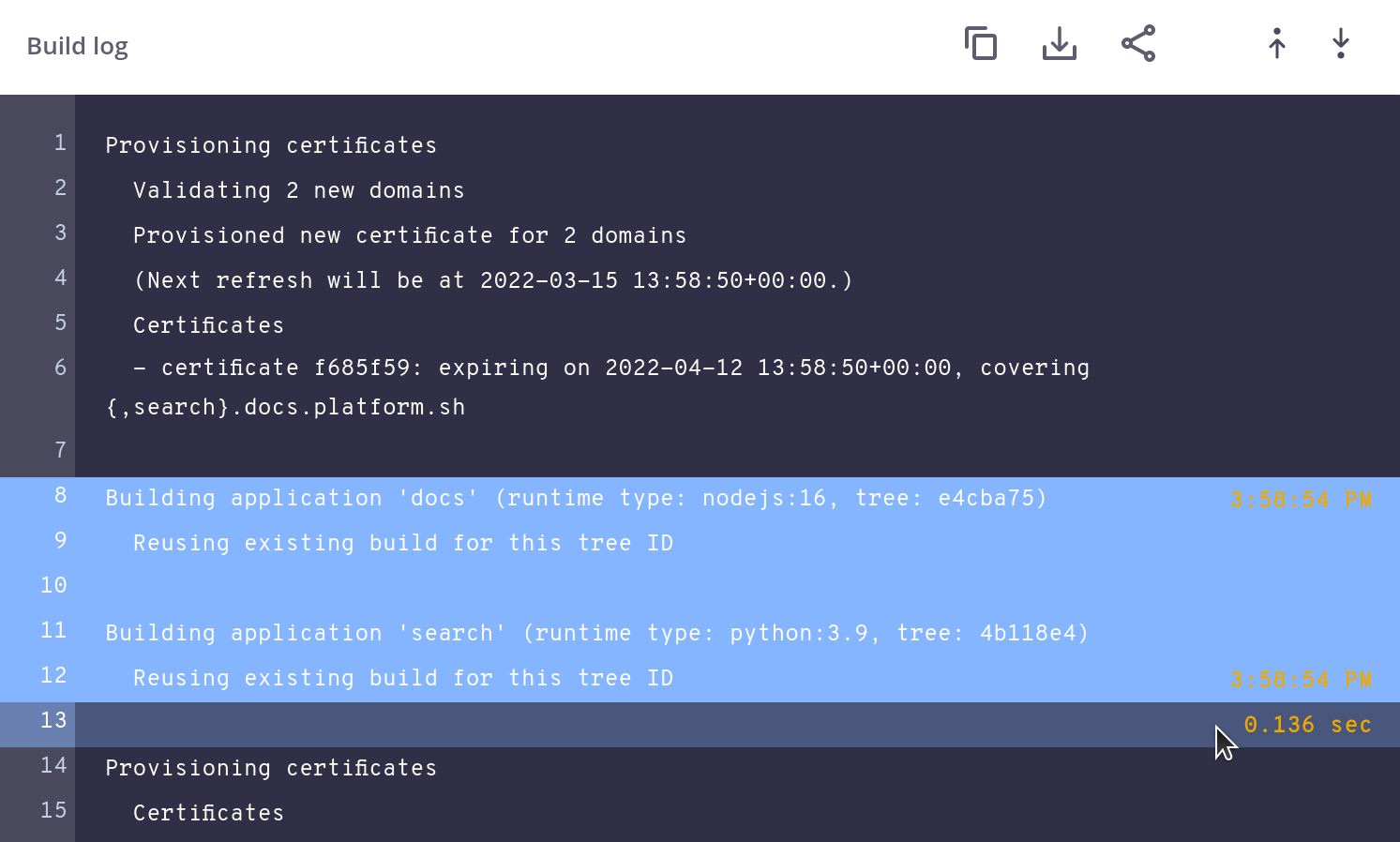Click line number 6 in the gutter
The height and width of the screenshot is (842, 1400).
point(60,368)
